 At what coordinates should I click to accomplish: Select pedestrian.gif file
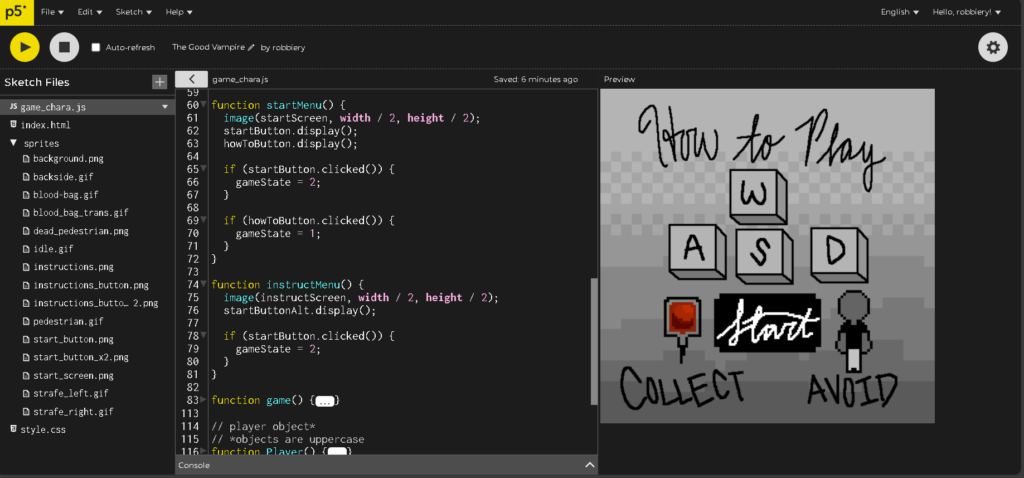[x=68, y=321]
